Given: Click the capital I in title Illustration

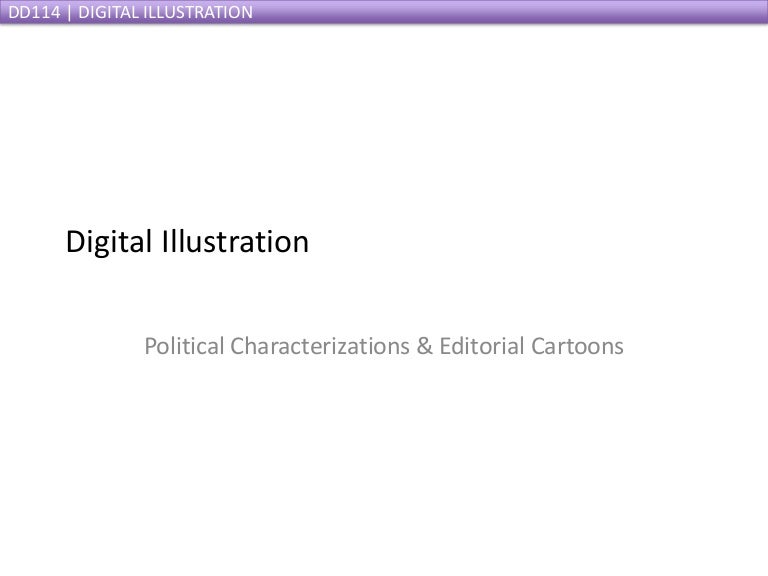Looking at the screenshot, I should (x=161, y=243).
